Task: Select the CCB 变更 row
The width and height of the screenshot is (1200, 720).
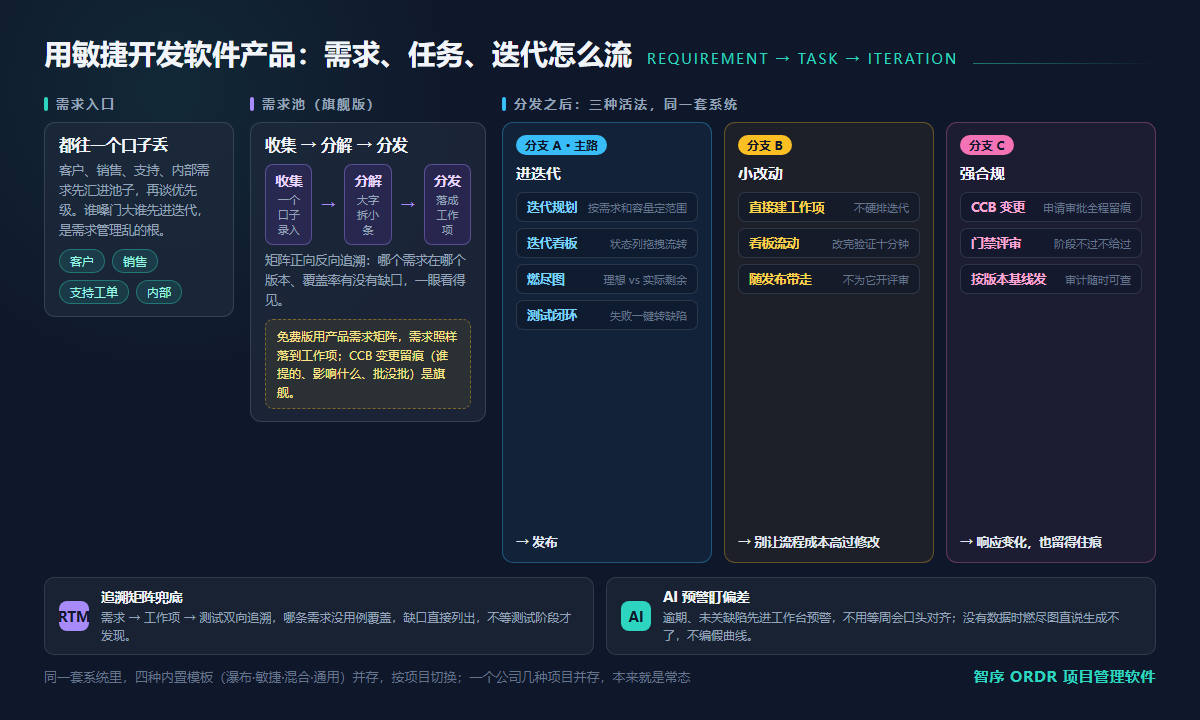Action: [x=1051, y=207]
